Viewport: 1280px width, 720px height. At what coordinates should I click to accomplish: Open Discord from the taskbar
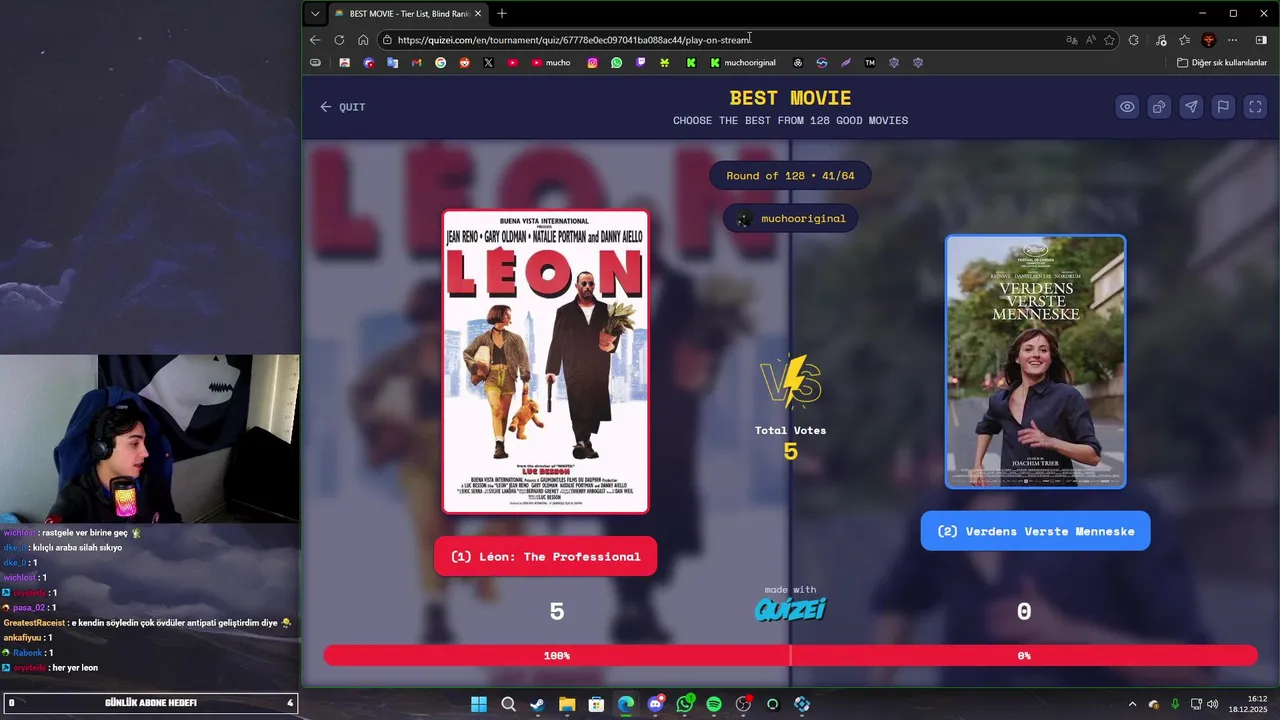tap(655, 704)
